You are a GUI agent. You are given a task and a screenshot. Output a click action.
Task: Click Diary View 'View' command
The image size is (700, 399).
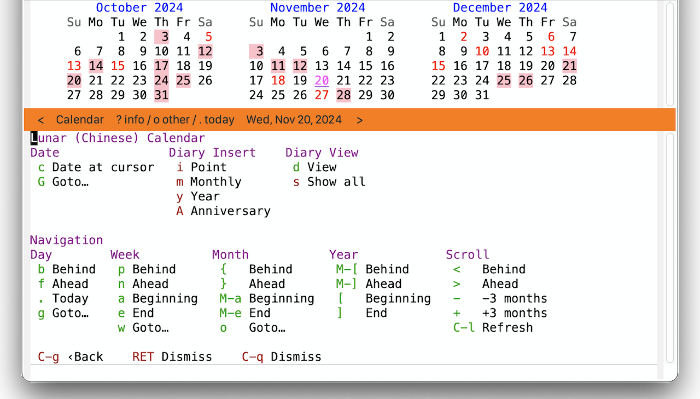coord(314,167)
